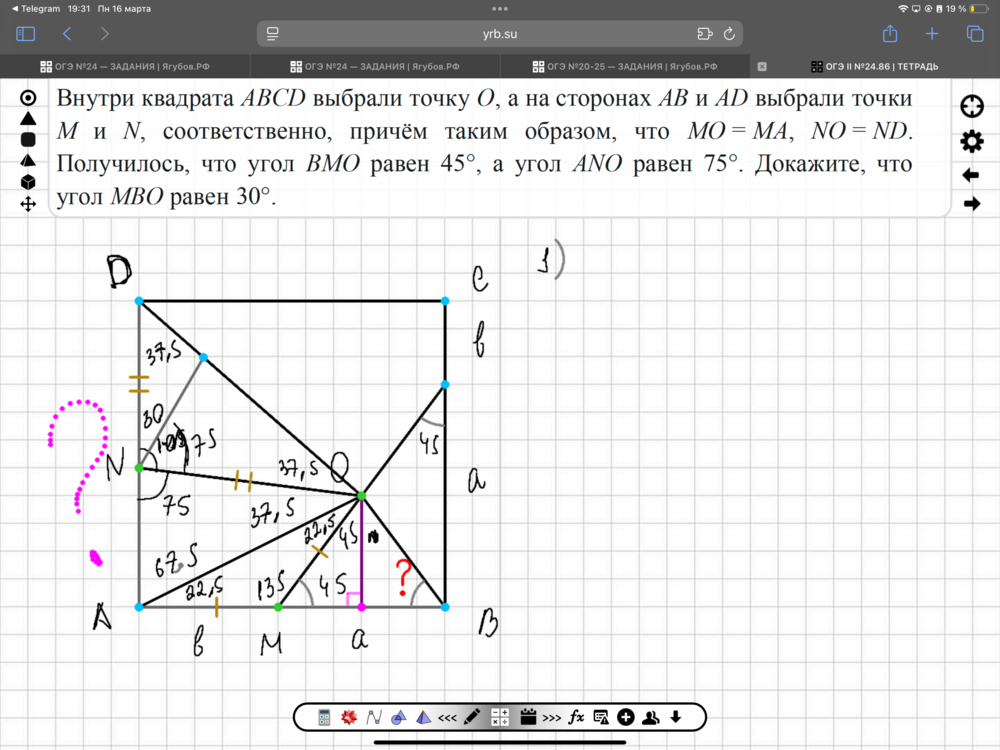Select the pencil drawing tool
Viewport: 1000px width, 750px height.
(473, 717)
